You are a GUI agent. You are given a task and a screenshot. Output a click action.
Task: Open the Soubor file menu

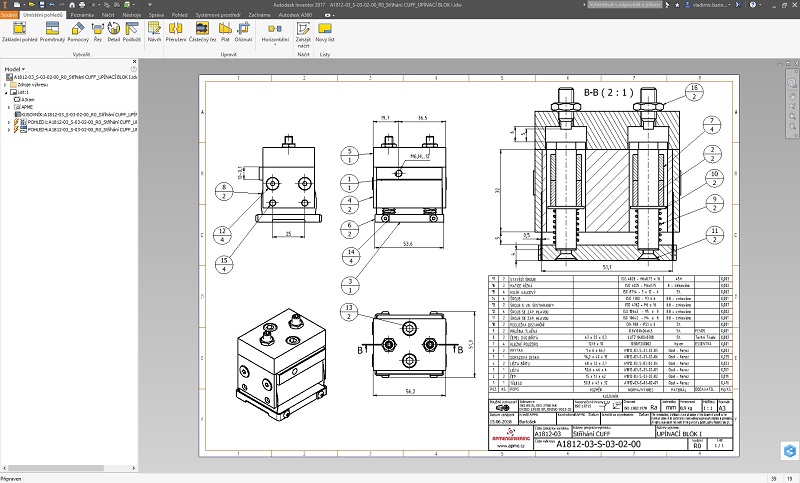(x=8, y=16)
